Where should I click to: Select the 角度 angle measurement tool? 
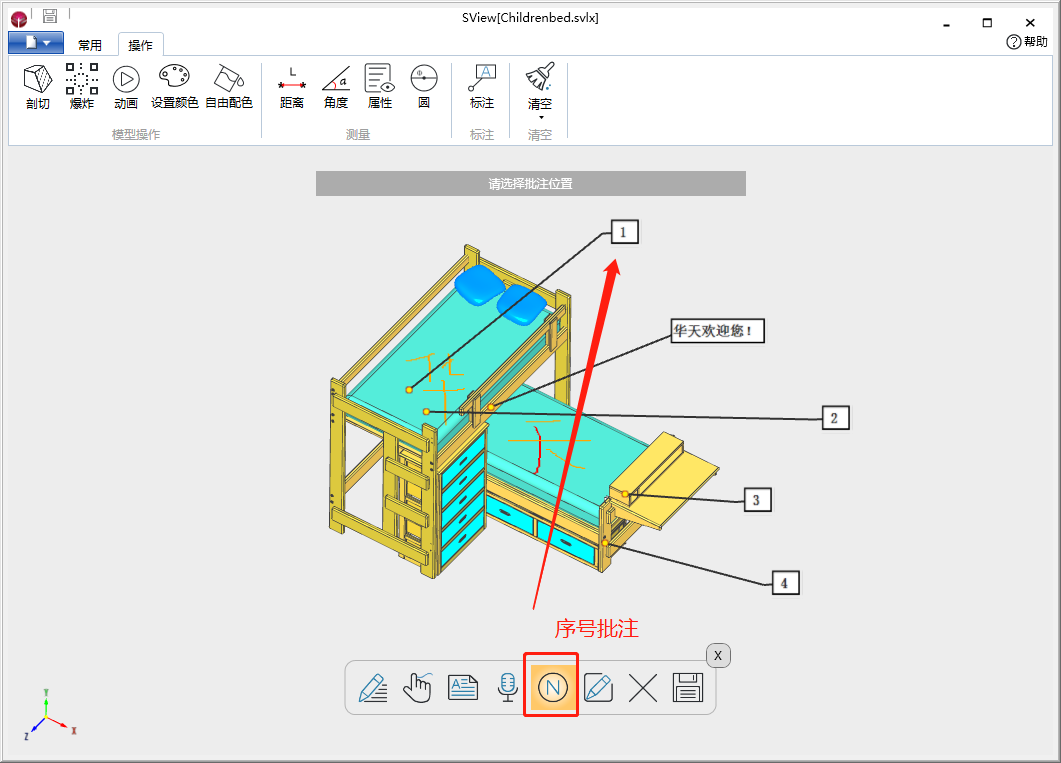pyautogui.click(x=336, y=87)
